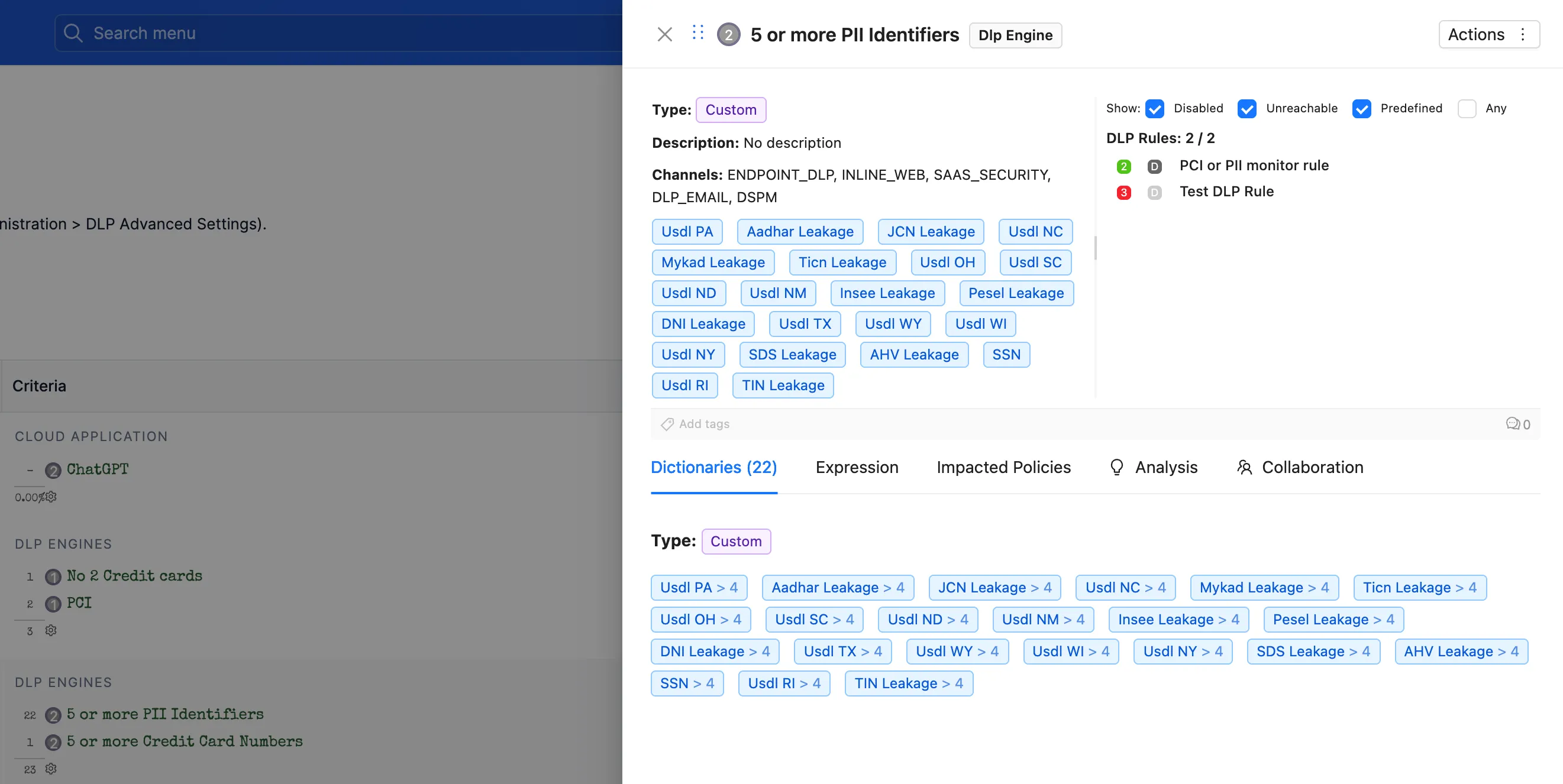Screen dimensions: 1563x784
Task: Switch to the Impacted Policies tab
Action: click(1003, 468)
